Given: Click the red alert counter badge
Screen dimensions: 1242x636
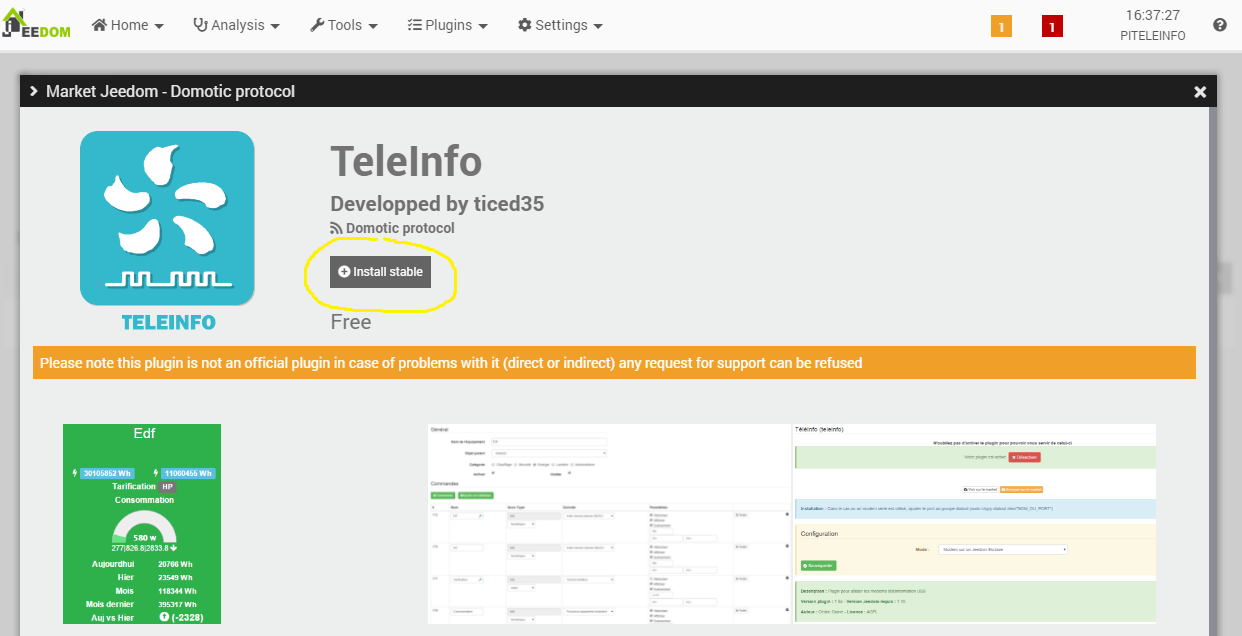Looking at the screenshot, I should click(1052, 27).
